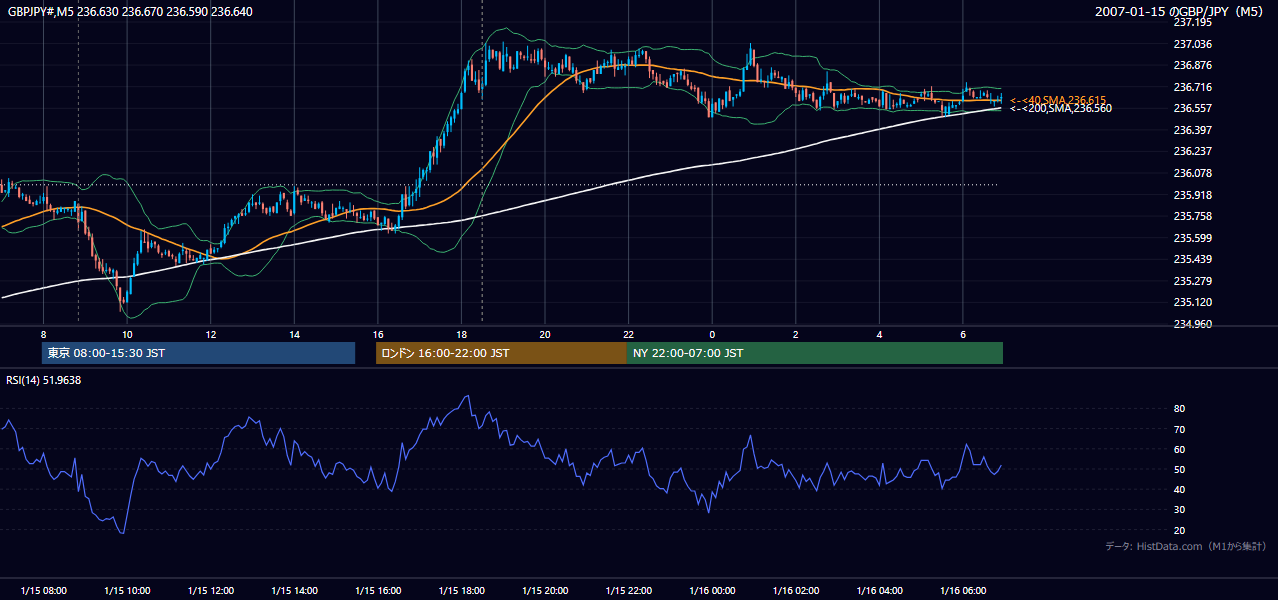Click hour label 22 under the price chart
1278x600 pixels.
628,334
